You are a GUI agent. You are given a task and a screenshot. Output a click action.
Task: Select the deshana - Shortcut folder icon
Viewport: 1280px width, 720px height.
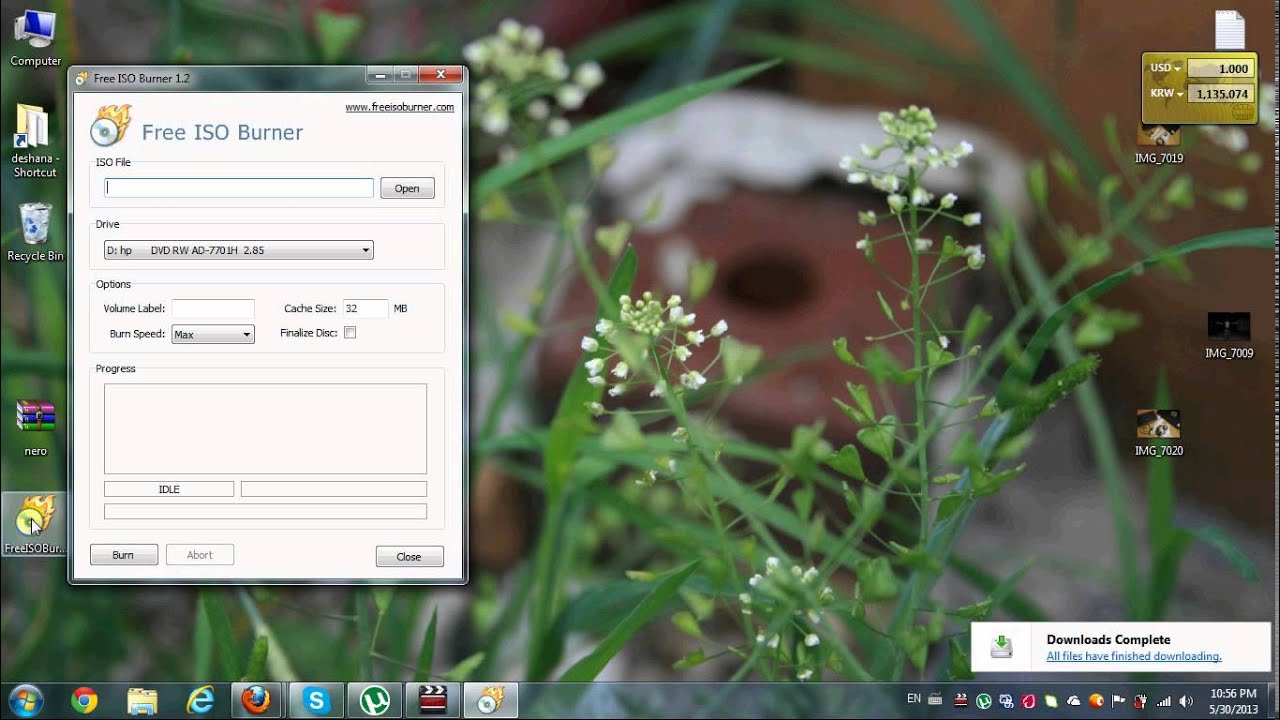(x=35, y=140)
